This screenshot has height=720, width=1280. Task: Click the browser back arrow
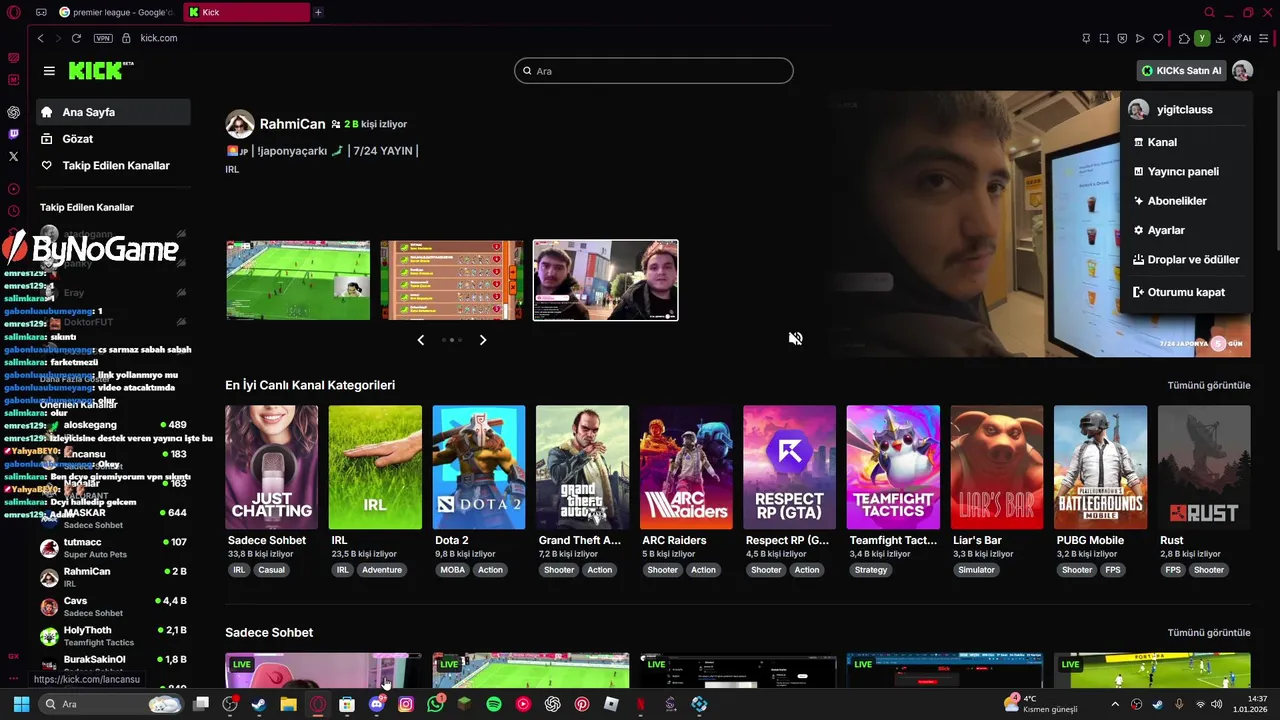pyautogui.click(x=40, y=38)
